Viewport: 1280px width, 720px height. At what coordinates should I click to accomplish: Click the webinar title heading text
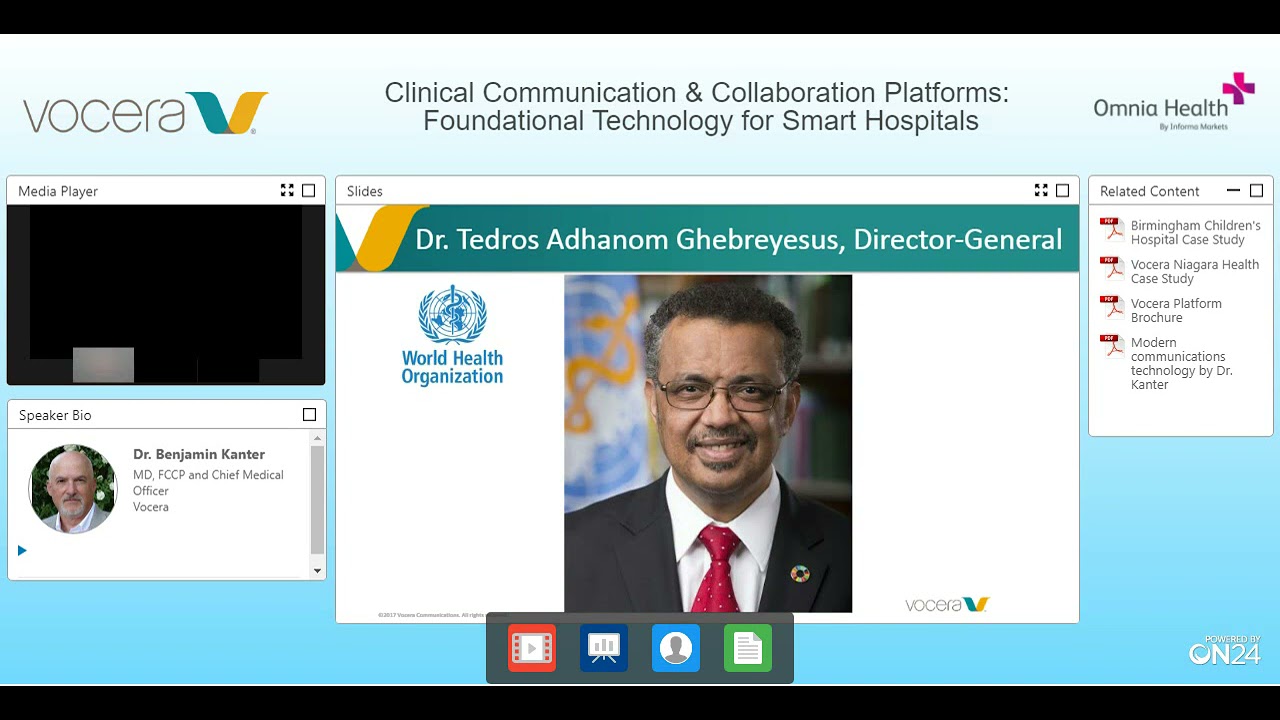pyautogui.click(x=697, y=107)
